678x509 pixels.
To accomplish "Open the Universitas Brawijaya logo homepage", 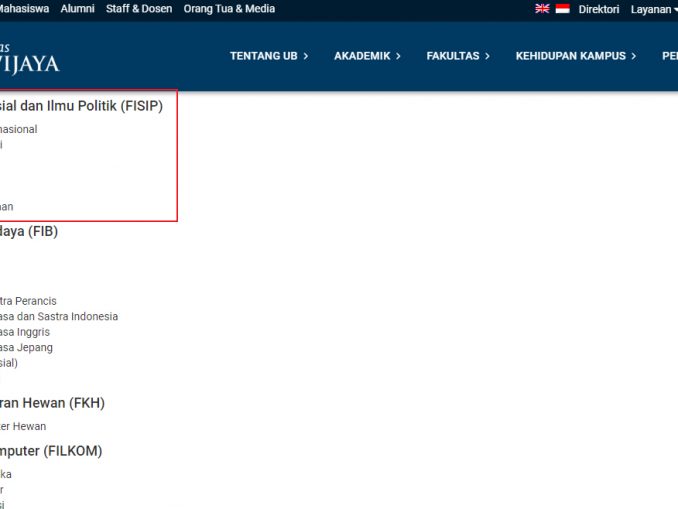I will (29, 59).
